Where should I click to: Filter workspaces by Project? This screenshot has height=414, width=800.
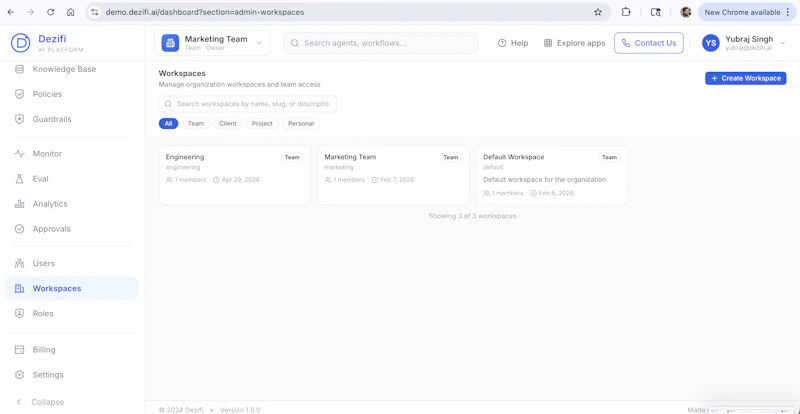[x=262, y=124]
